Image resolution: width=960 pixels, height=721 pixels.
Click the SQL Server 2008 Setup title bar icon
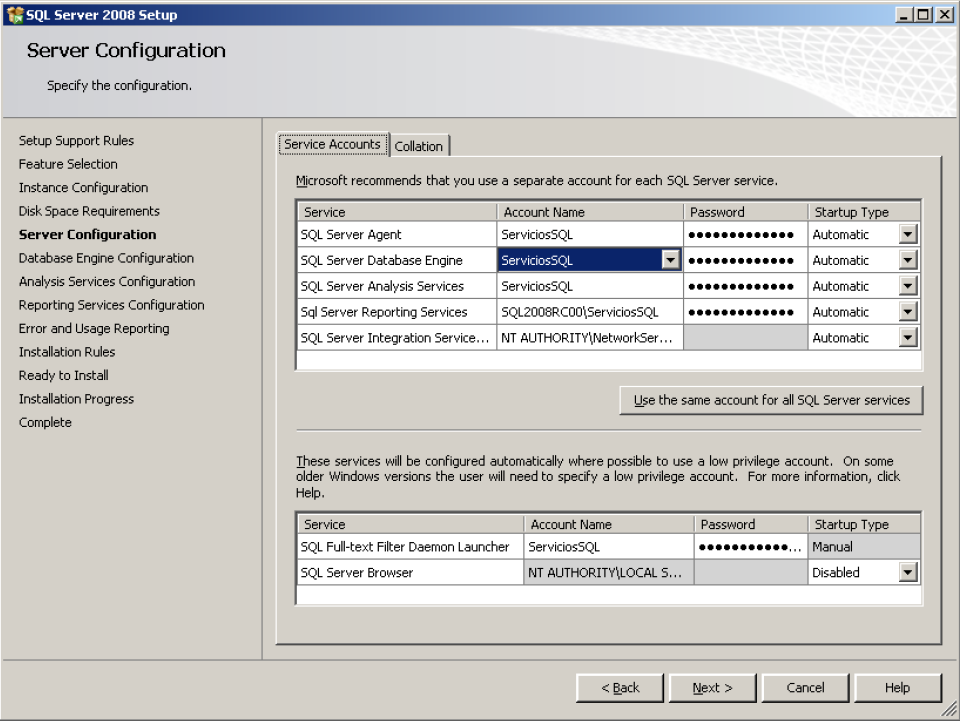coord(16,14)
